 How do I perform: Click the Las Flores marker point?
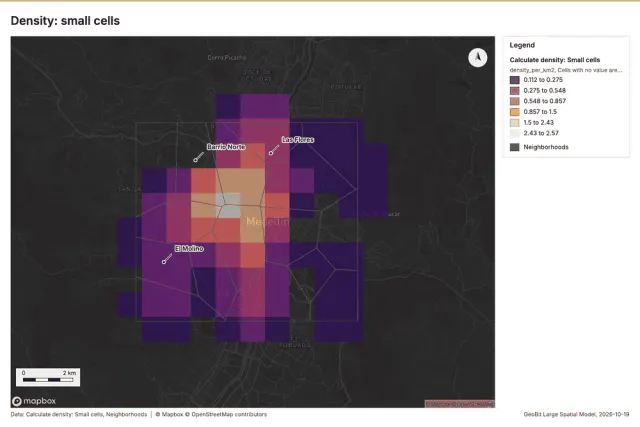coord(271,153)
